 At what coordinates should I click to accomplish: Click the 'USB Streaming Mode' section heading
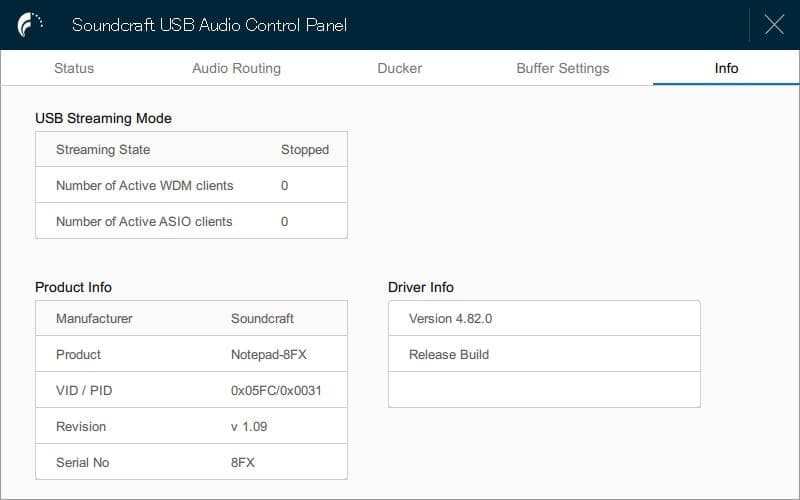coord(103,118)
